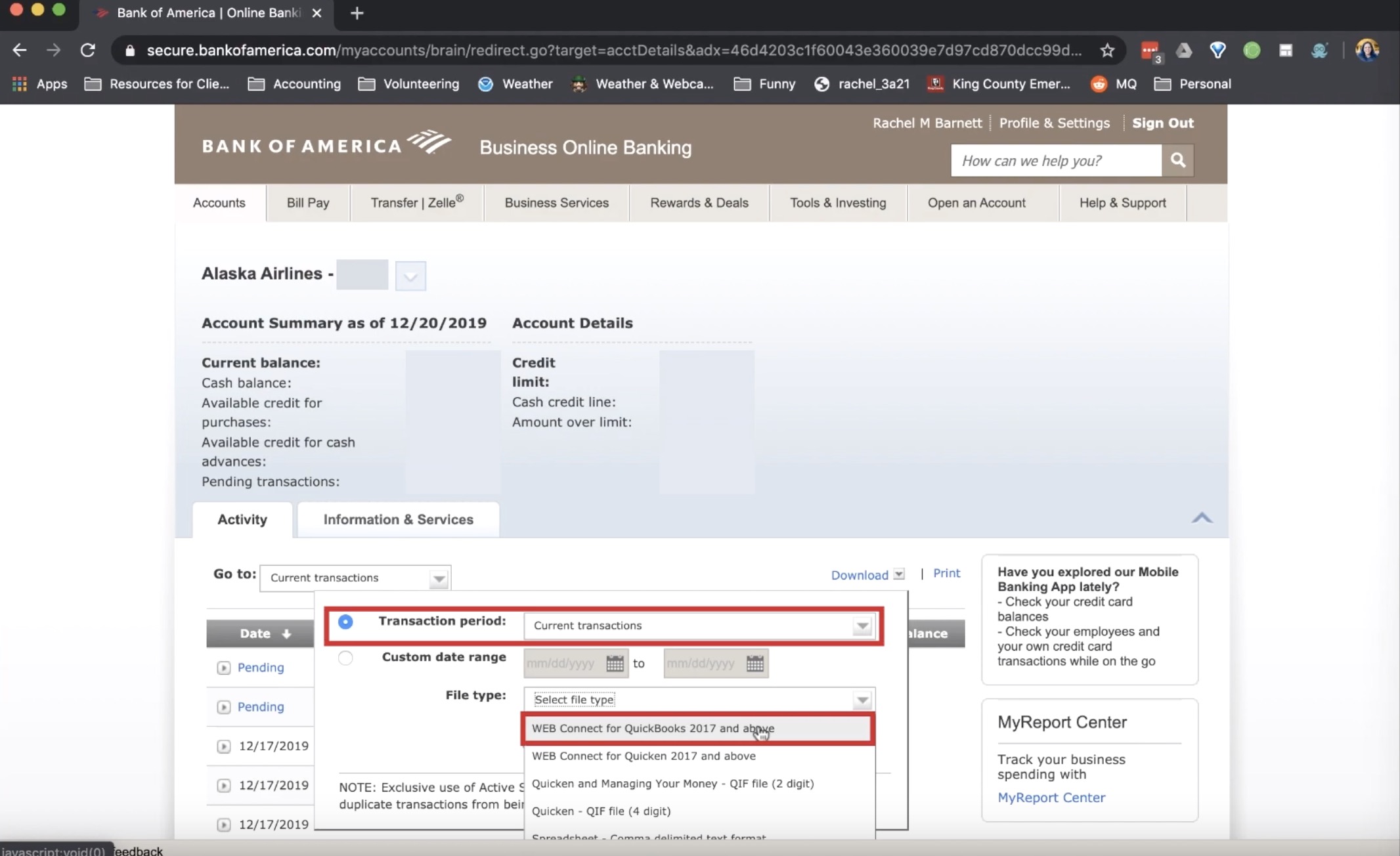Click the Sign Out link
This screenshot has width=1400, height=856.
[1162, 123]
